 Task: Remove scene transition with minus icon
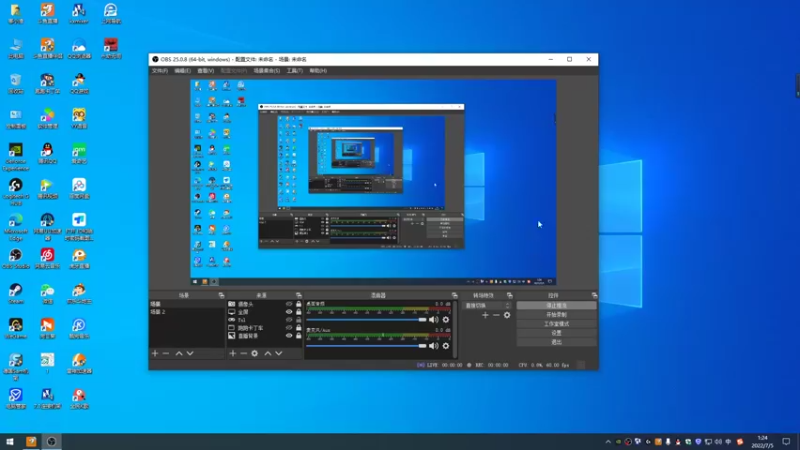tap(496, 315)
